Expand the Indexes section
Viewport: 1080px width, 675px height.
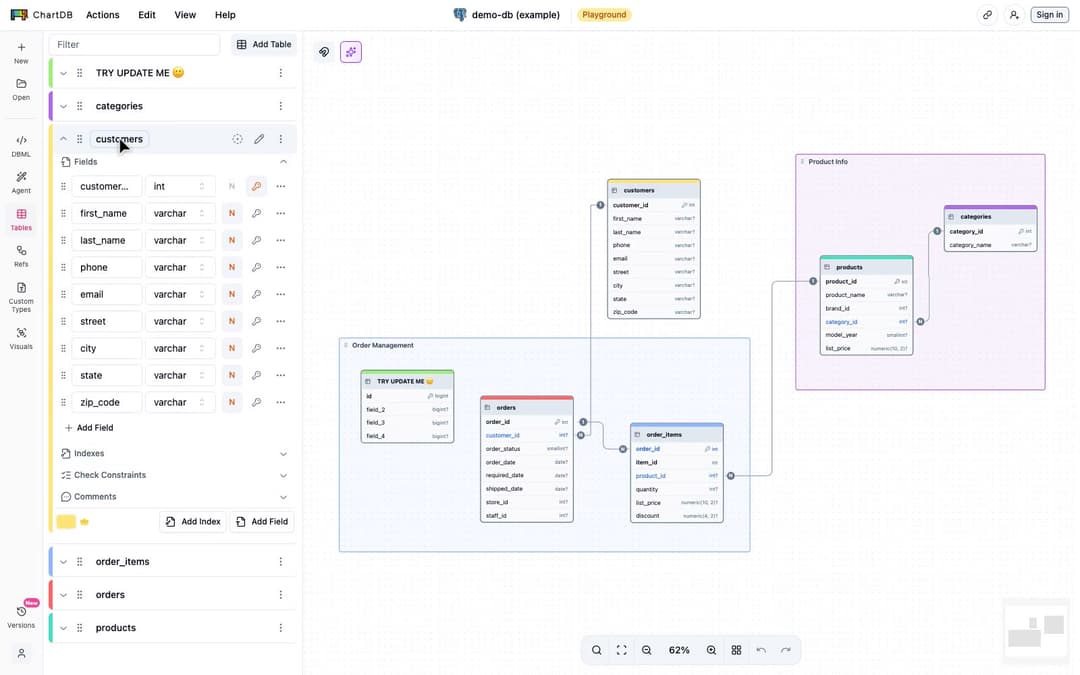point(283,454)
